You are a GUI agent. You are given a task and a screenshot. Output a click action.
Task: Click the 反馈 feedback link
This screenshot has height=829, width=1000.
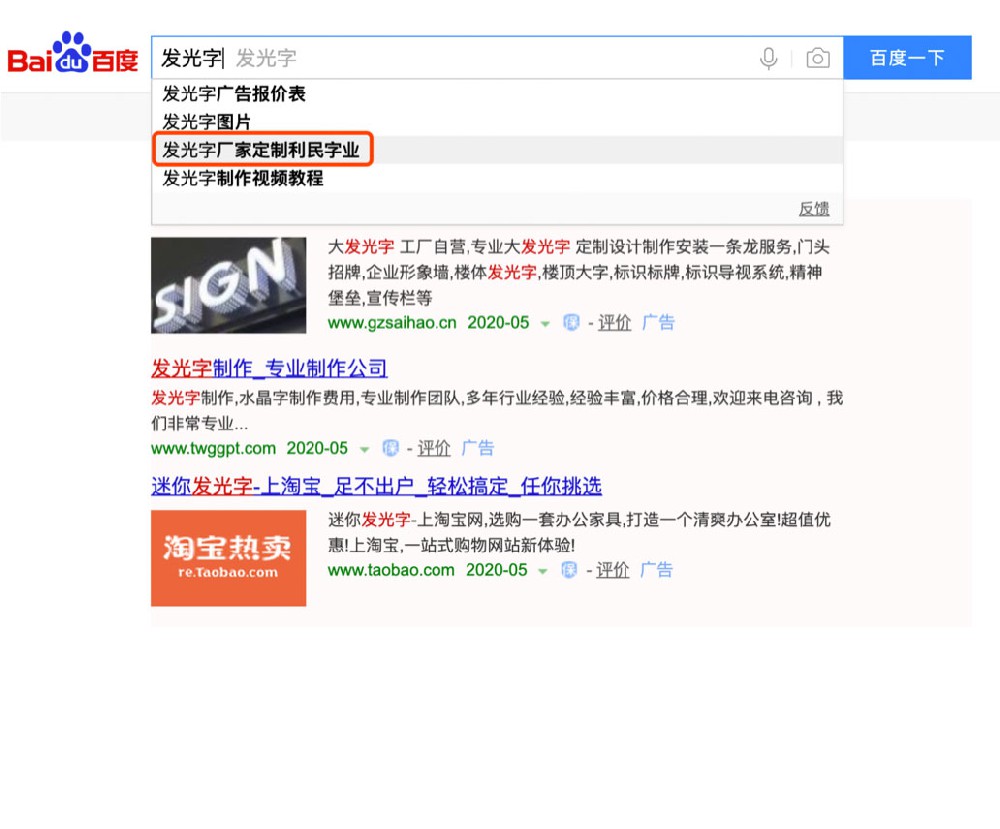tap(814, 209)
